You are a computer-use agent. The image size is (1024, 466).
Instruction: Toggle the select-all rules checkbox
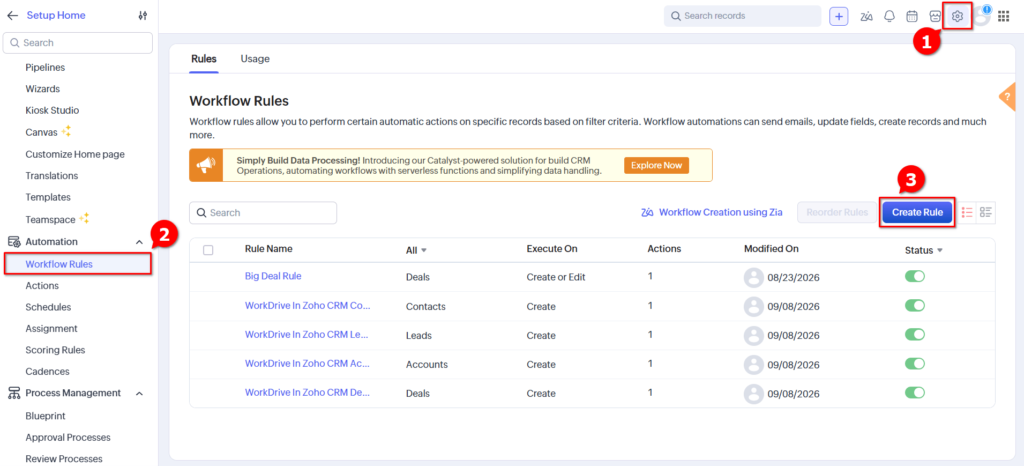208,249
